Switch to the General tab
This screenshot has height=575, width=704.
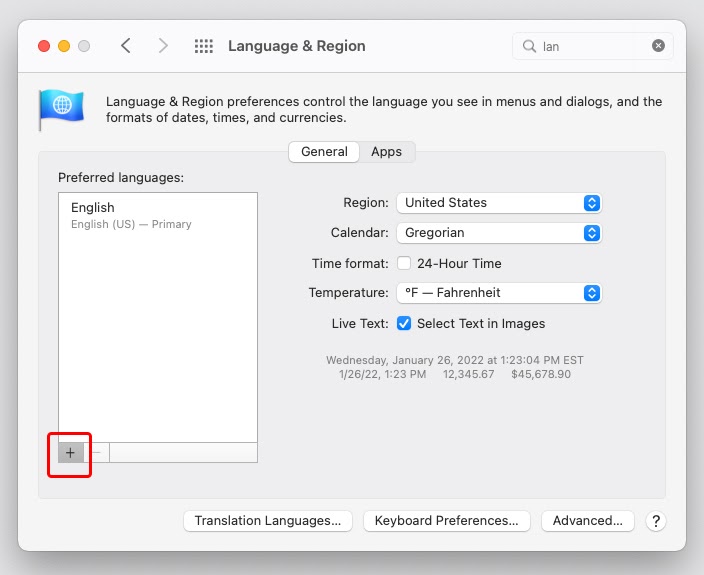pyautogui.click(x=324, y=152)
